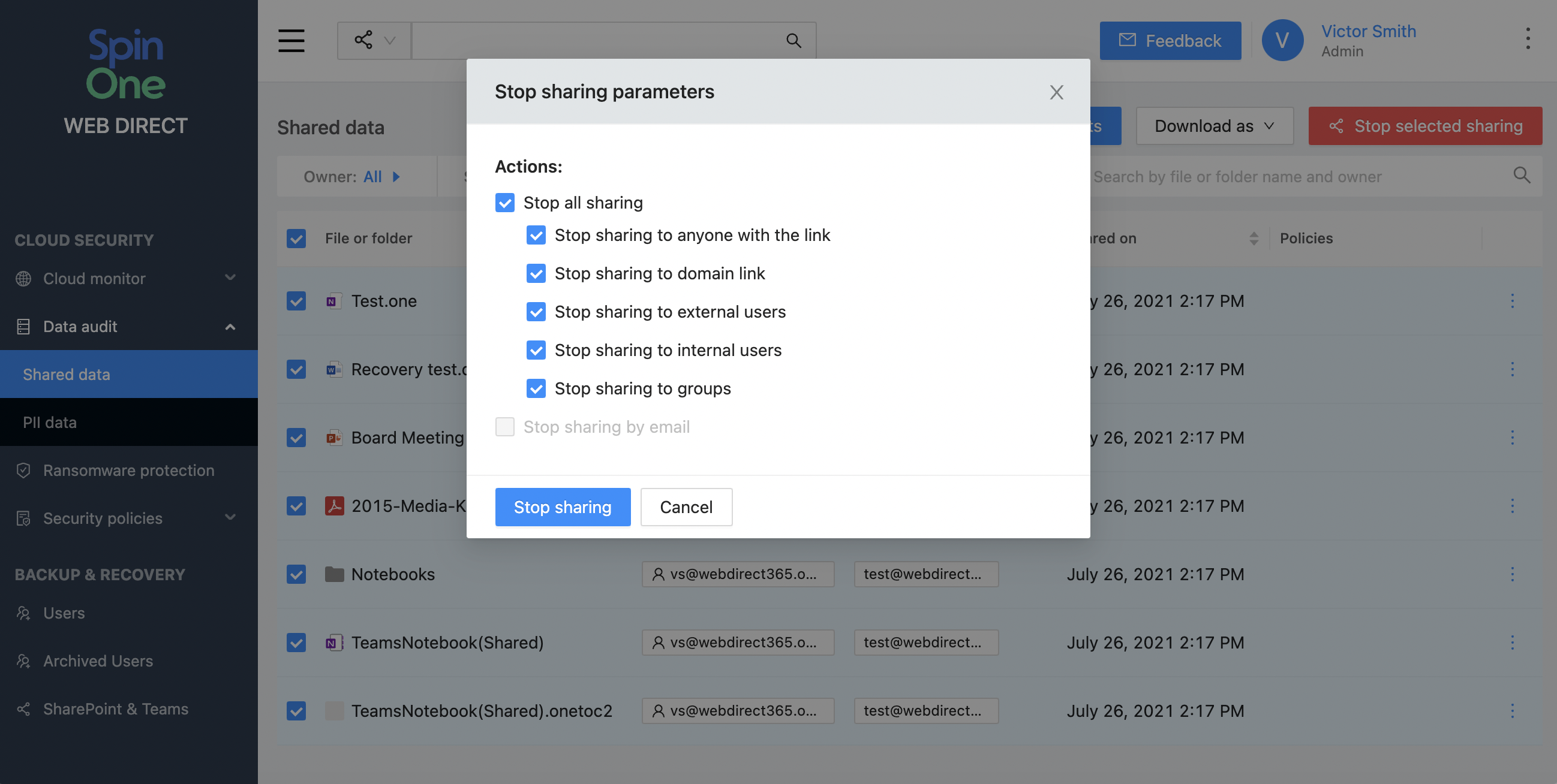Go to SharePoint & Teams section
Image resolution: width=1557 pixels, height=784 pixels.
tap(115, 708)
